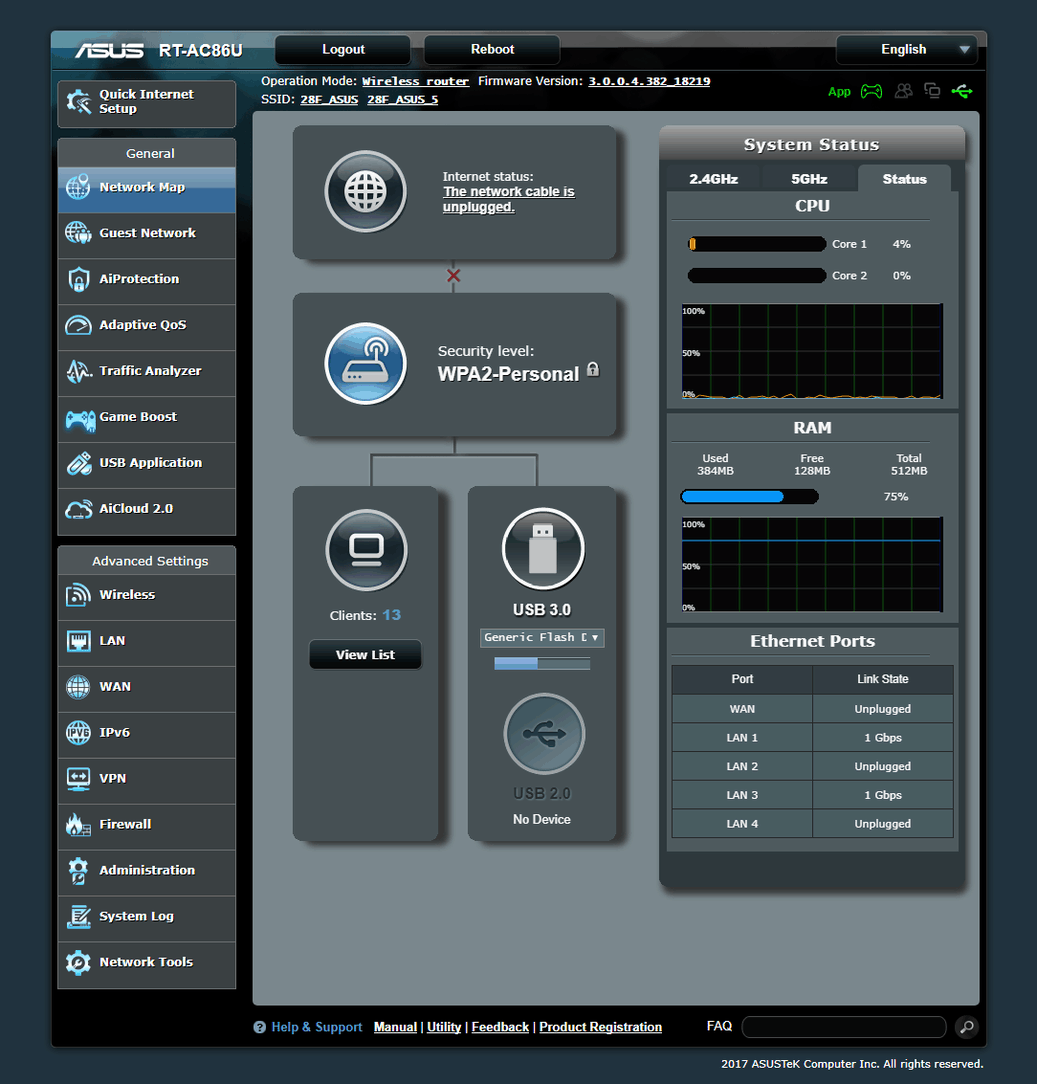Click the guest users status icon in header
This screenshot has height=1084, width=1037.
(x=904, y=91)
